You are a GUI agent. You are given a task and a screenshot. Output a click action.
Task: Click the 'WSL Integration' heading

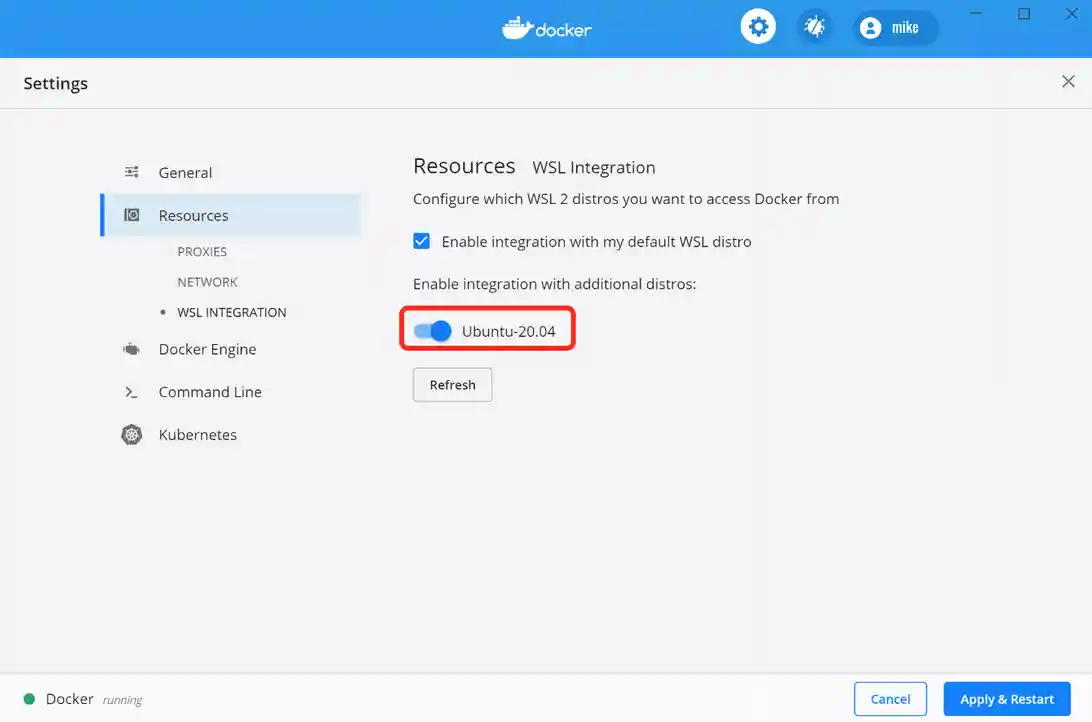593,168
